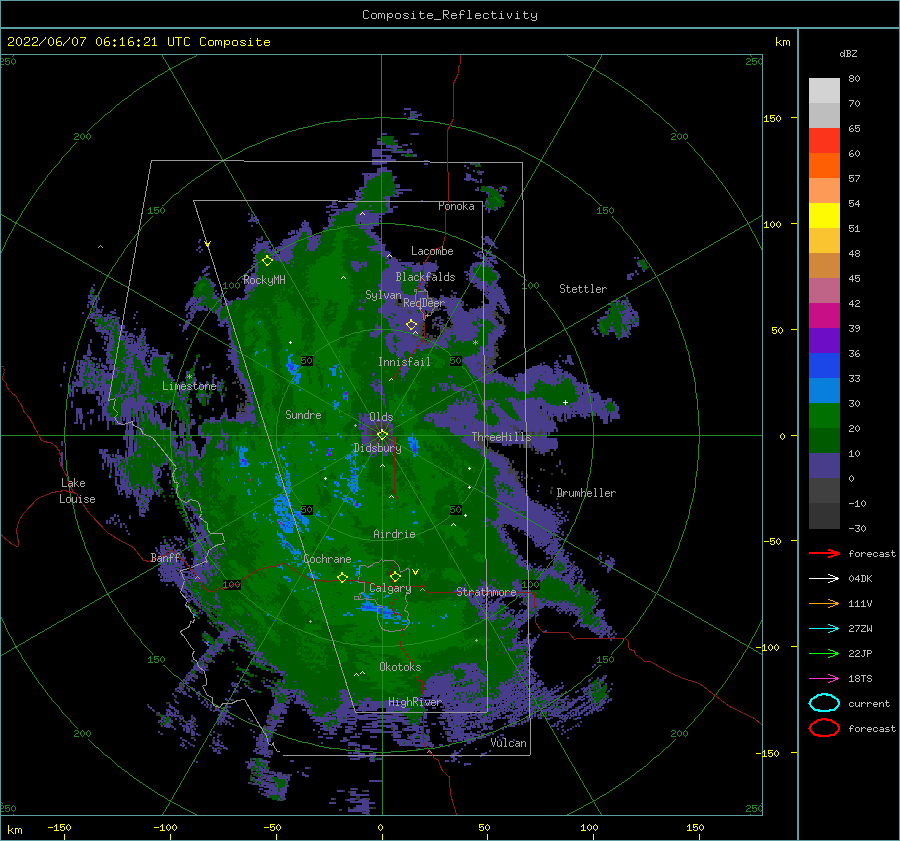Select the magenta 18TS arrow legend entry

point(824,679)
